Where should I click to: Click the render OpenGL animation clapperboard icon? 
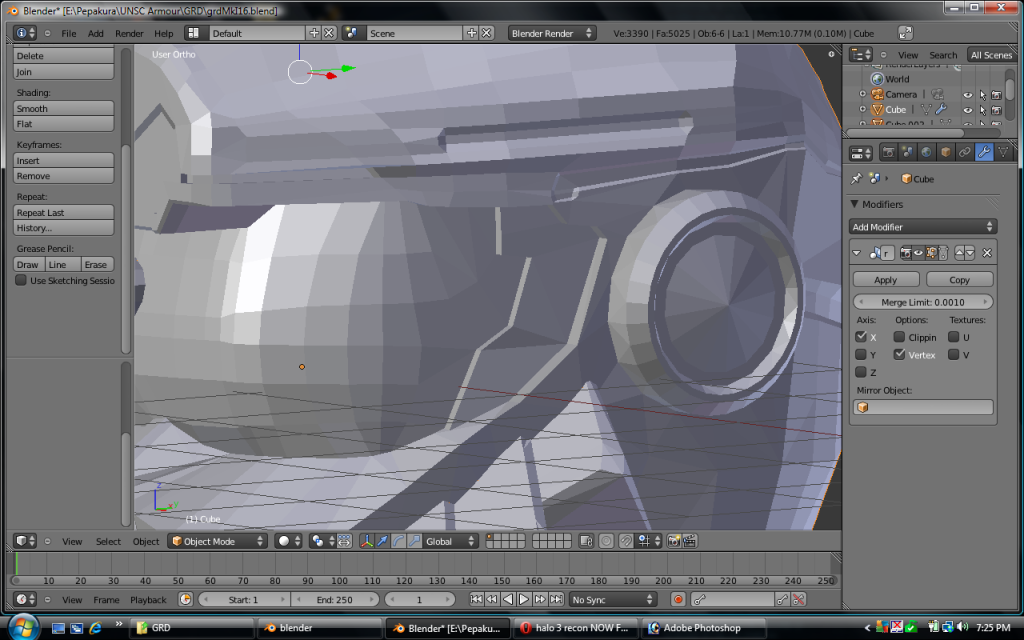(x=690, y=541)
